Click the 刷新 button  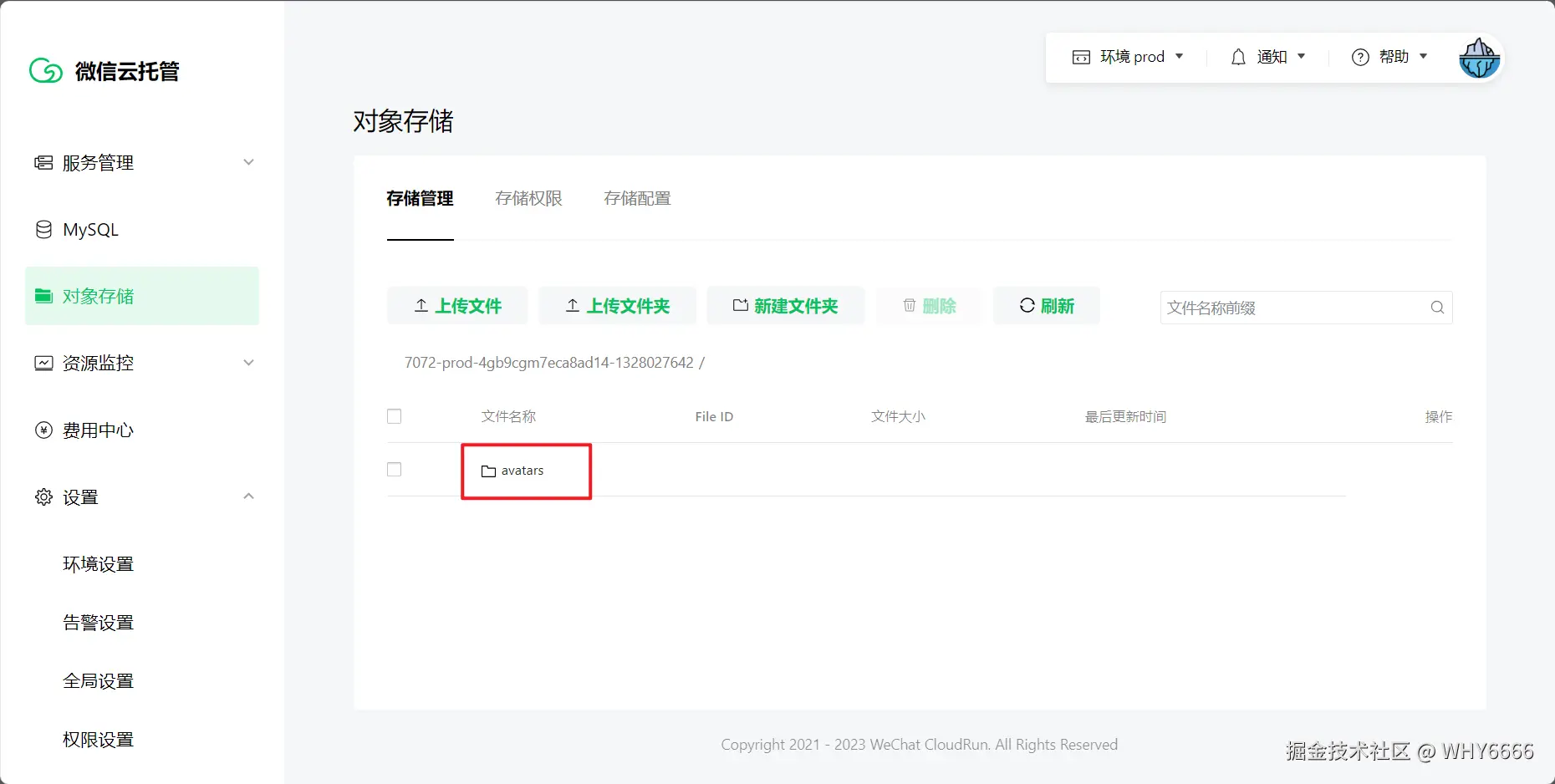pyautogui.click(x=1047, y=306)
